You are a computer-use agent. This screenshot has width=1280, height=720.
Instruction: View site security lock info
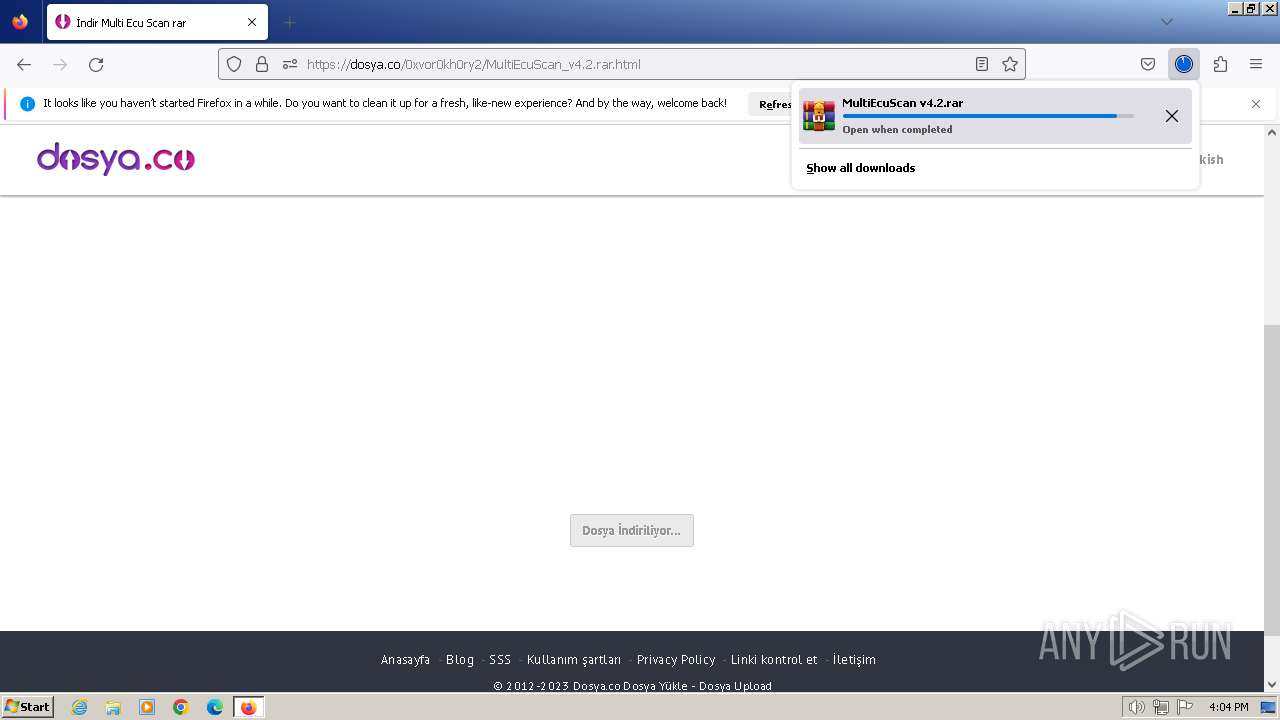point(262,64)
